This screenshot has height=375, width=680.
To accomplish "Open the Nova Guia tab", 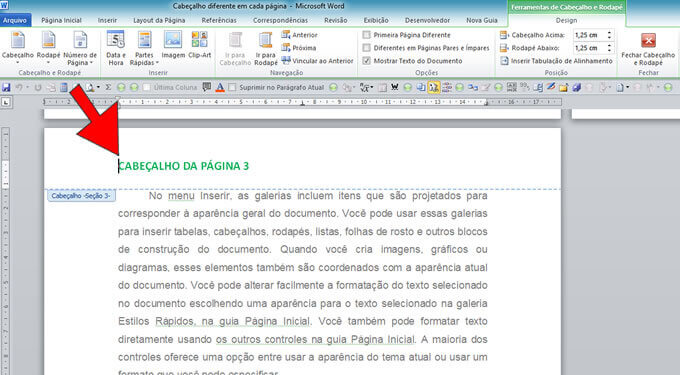I will pyautogui.click(x=482, y=20).
